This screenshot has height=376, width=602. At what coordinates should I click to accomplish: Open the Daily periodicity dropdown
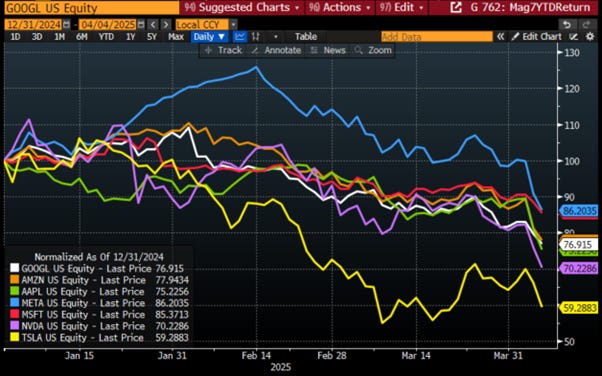209,37
